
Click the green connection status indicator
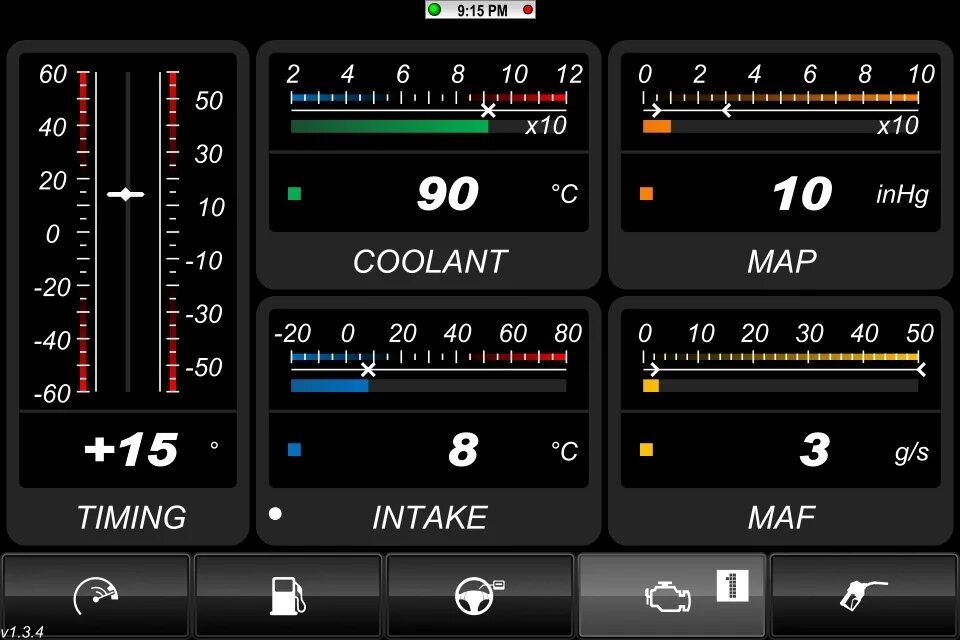pos(435,10)
